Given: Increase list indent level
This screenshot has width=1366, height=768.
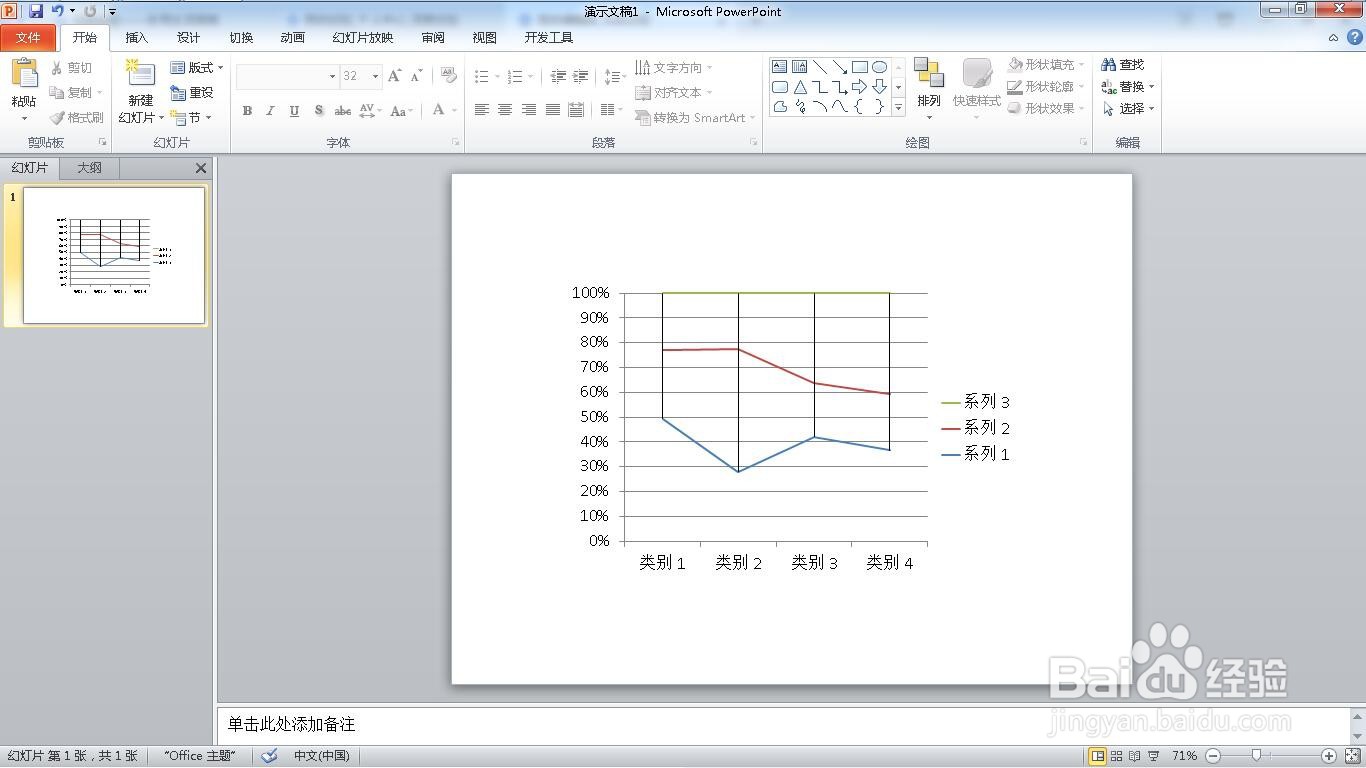Looking at the screenshot, I should (x=581, y=76).
